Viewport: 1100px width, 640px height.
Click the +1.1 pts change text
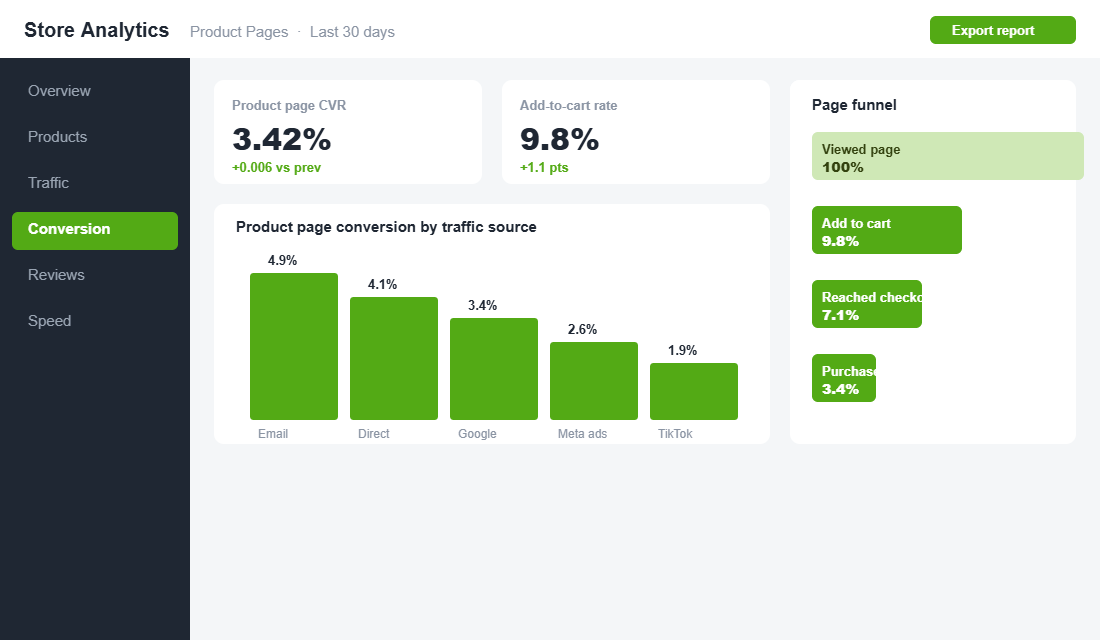coord(544,168)
